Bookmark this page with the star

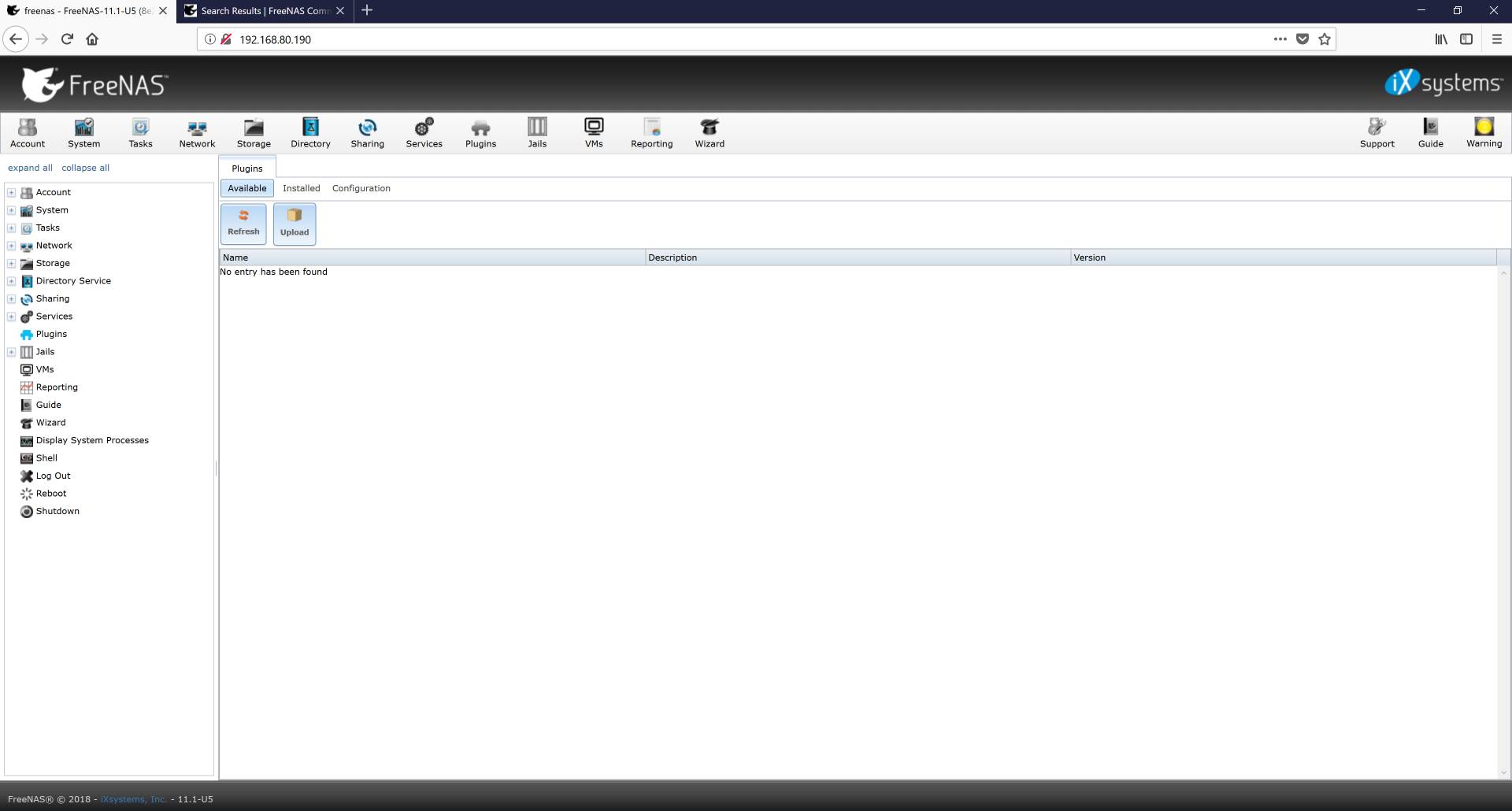(1325, 39)
